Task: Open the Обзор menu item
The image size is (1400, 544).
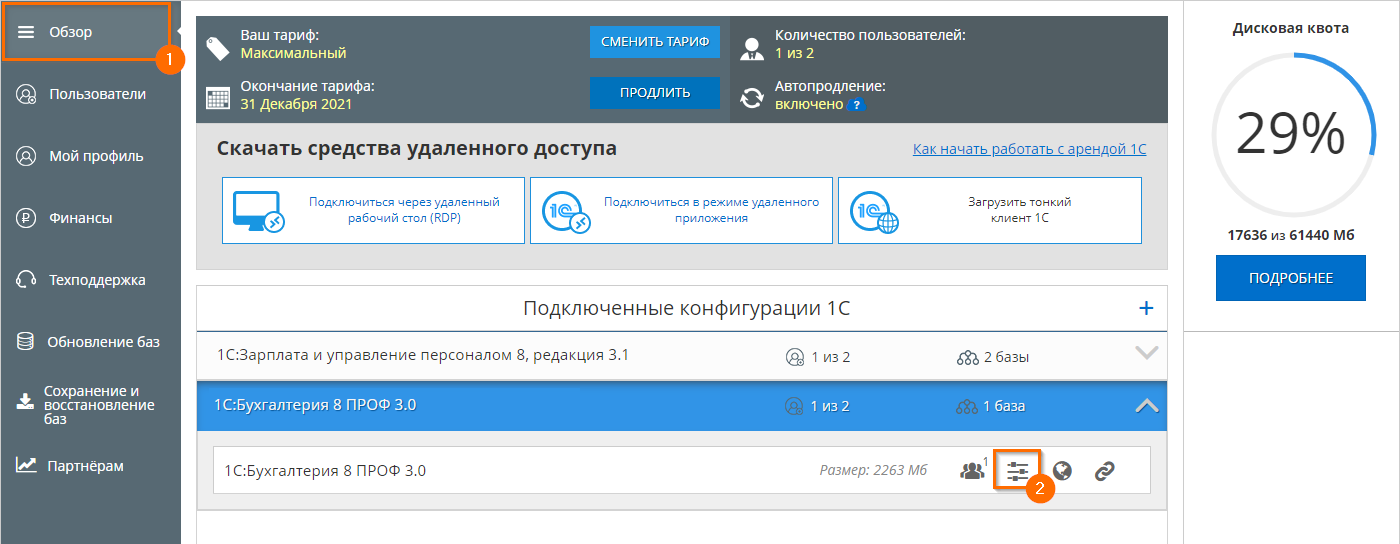Action: [x=86, y=32]
